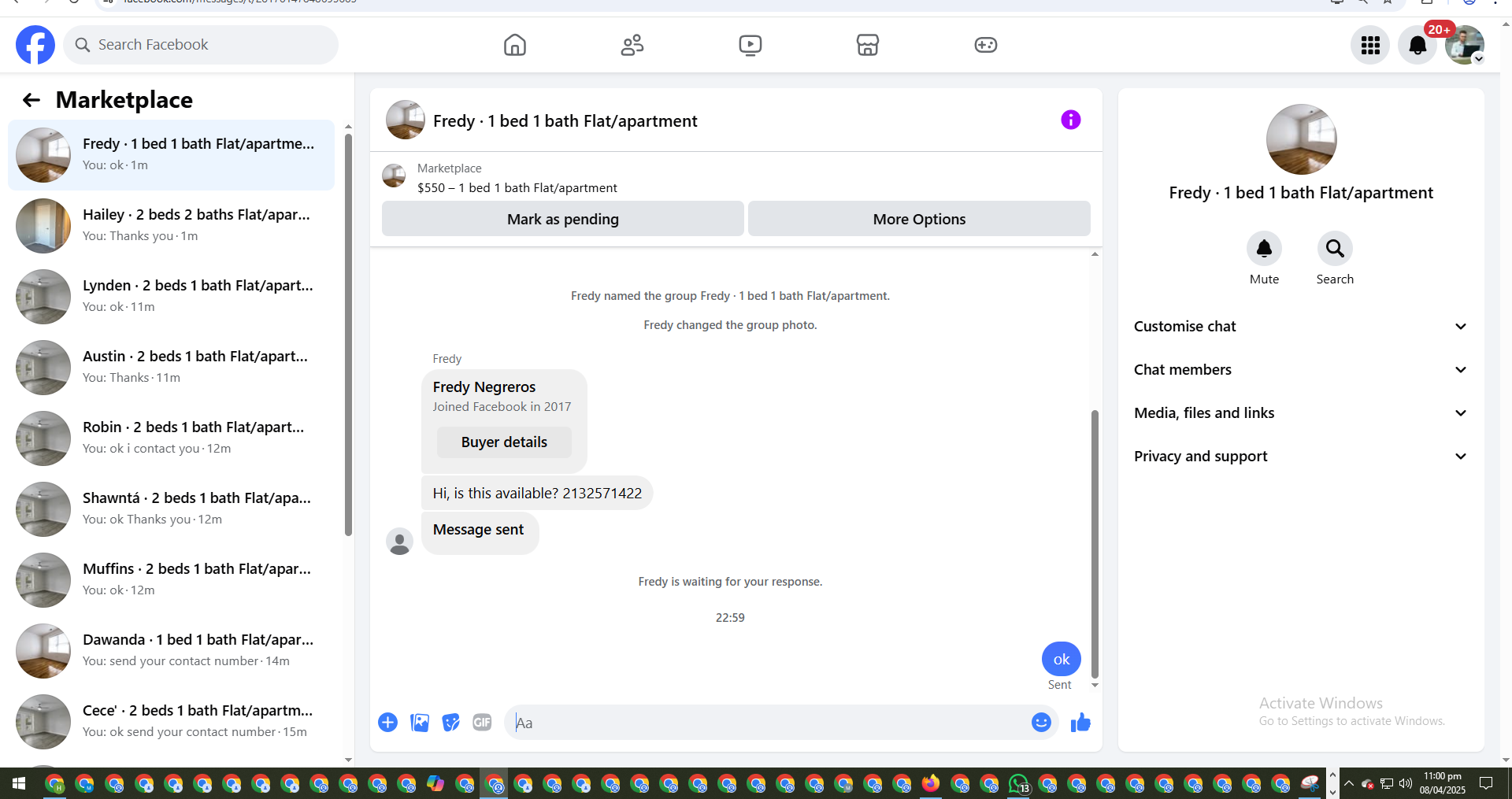Image resolution: width=1512 pixels, height=799 pixels.
Task: Click the Mark as pending button
Action: (x=563, y=219)
